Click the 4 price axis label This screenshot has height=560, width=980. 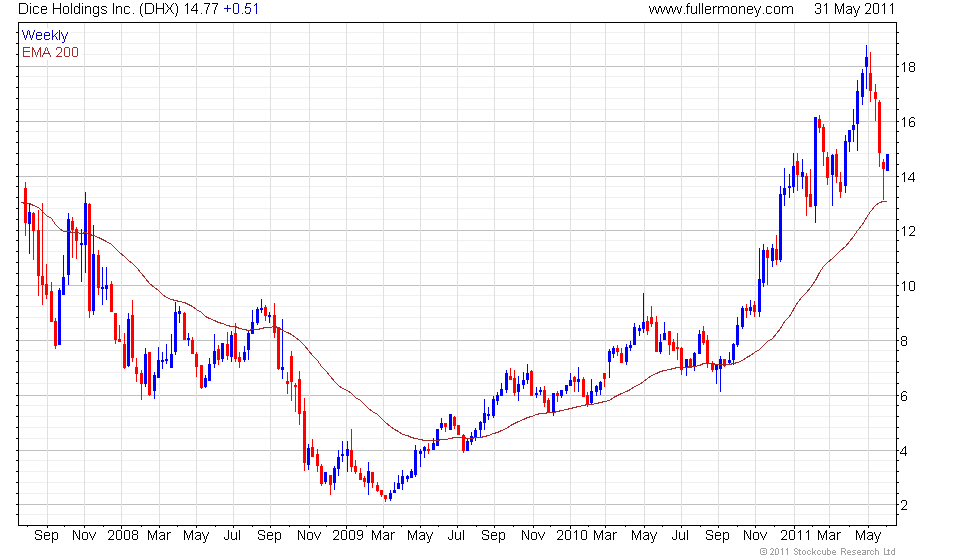click(x=904, y=451)
